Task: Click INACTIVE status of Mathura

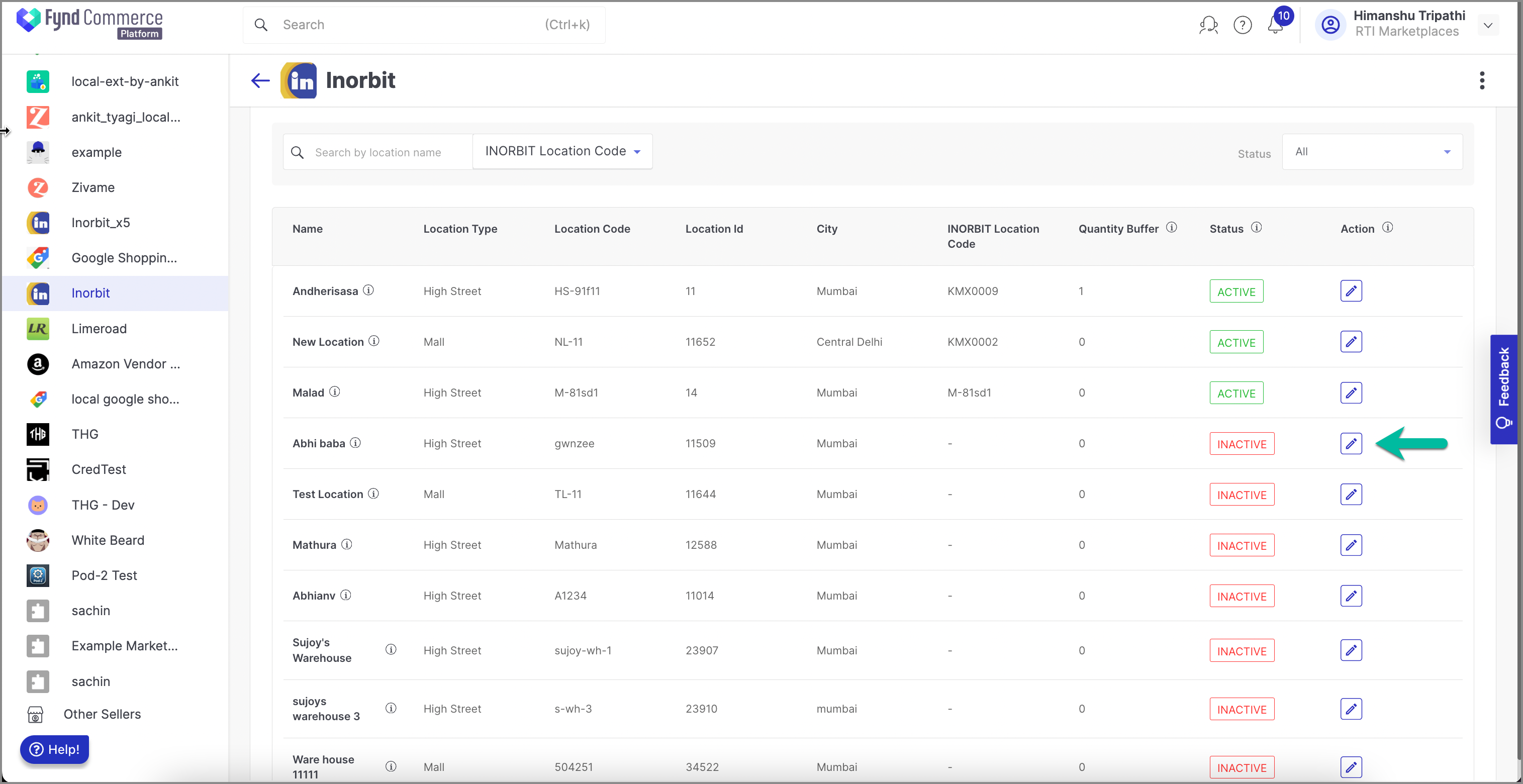Action: 1242,546
